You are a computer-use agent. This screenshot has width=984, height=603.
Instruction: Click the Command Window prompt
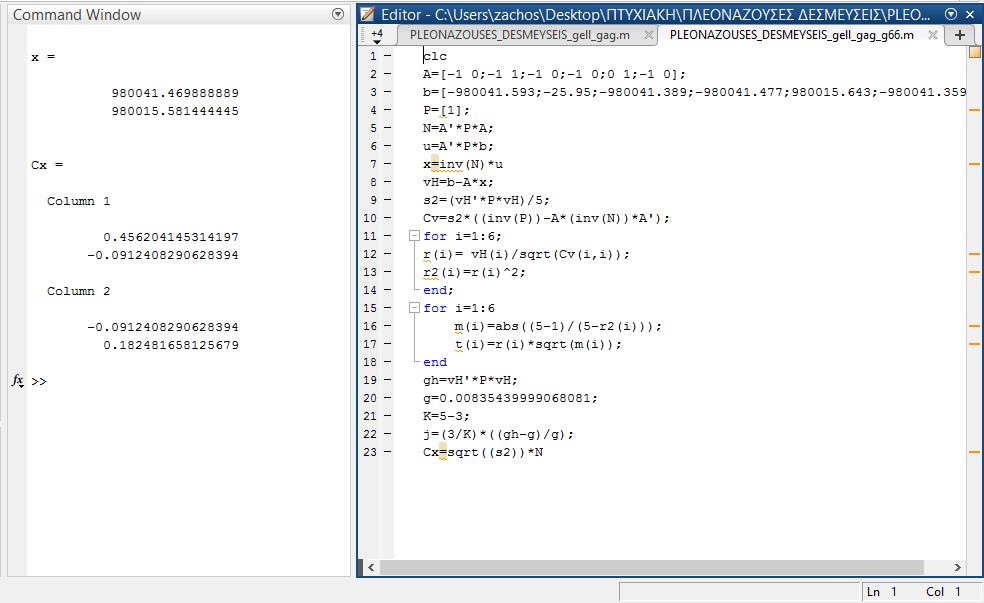(39, 381)
